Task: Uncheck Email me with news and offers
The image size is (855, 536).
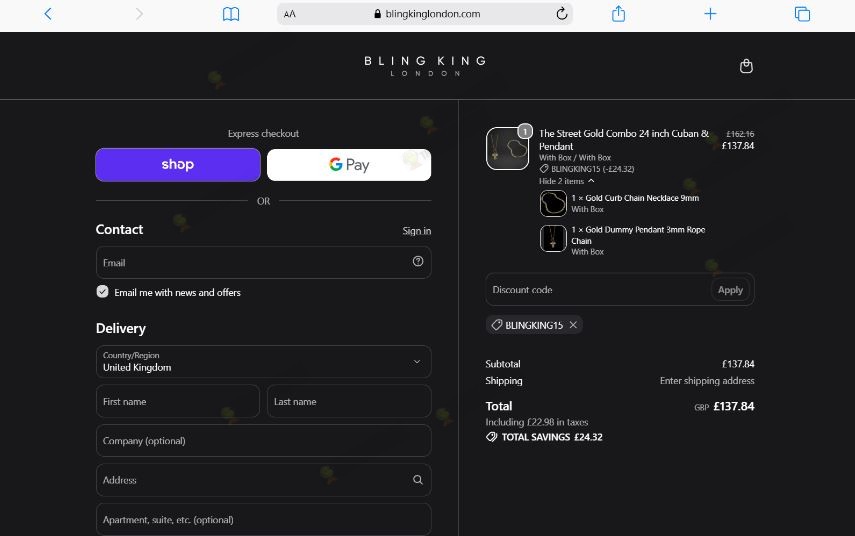Action: point(103,292)
